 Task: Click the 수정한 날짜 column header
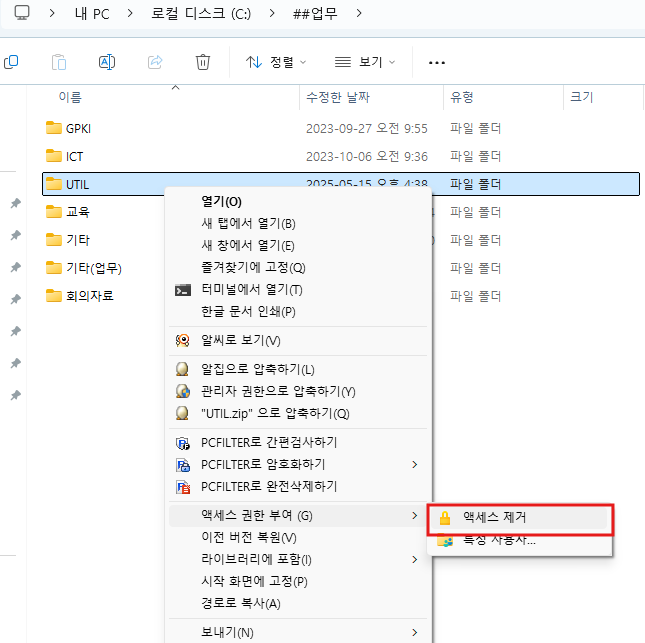point(338,97)
